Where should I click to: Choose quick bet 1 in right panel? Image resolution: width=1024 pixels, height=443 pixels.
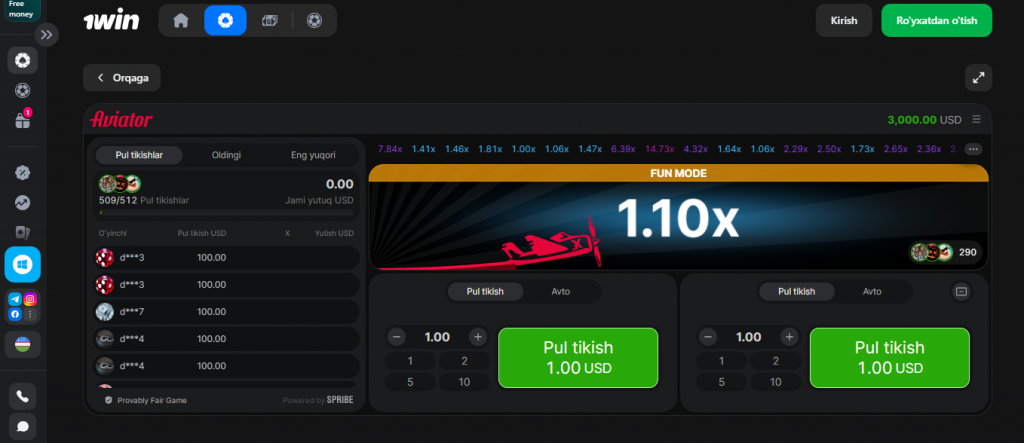pyautogui.click(x=722, y=361)
